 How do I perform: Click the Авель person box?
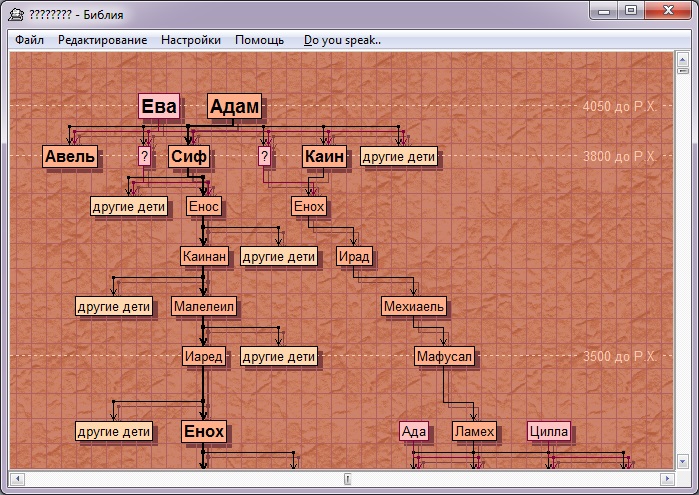pos(70,157)
